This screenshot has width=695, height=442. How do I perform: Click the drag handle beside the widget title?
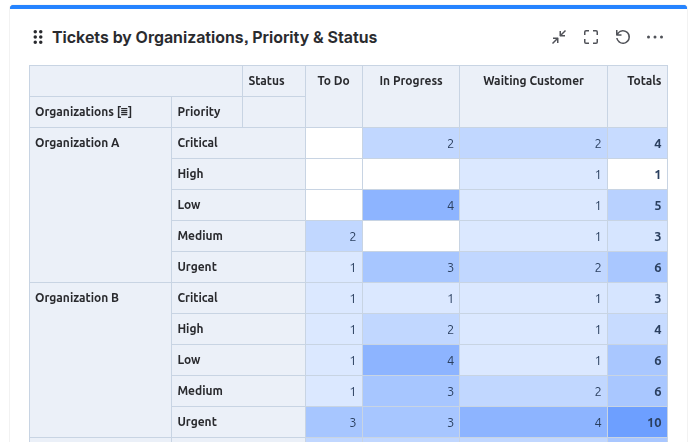point(38,37)
